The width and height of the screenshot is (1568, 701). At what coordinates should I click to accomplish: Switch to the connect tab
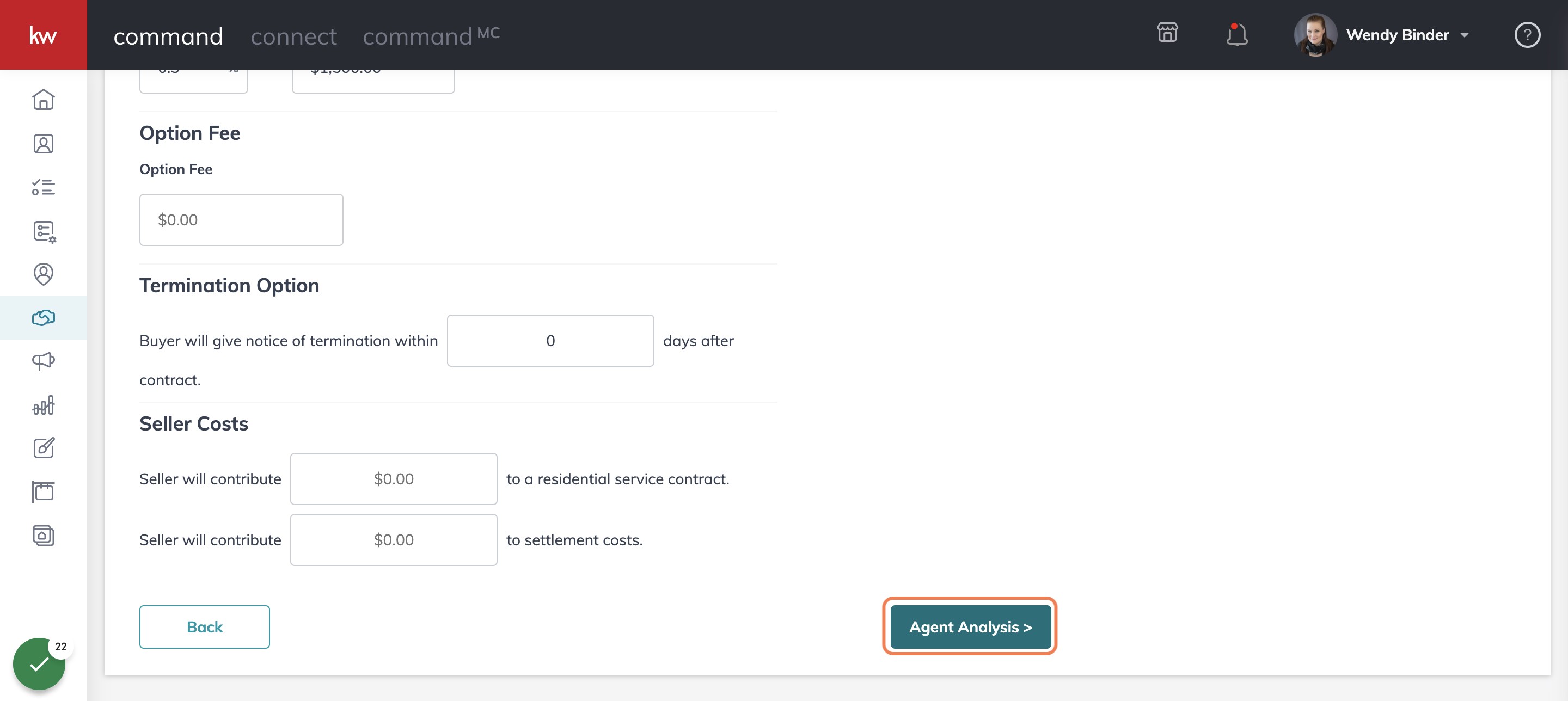[x=293, y=36]
